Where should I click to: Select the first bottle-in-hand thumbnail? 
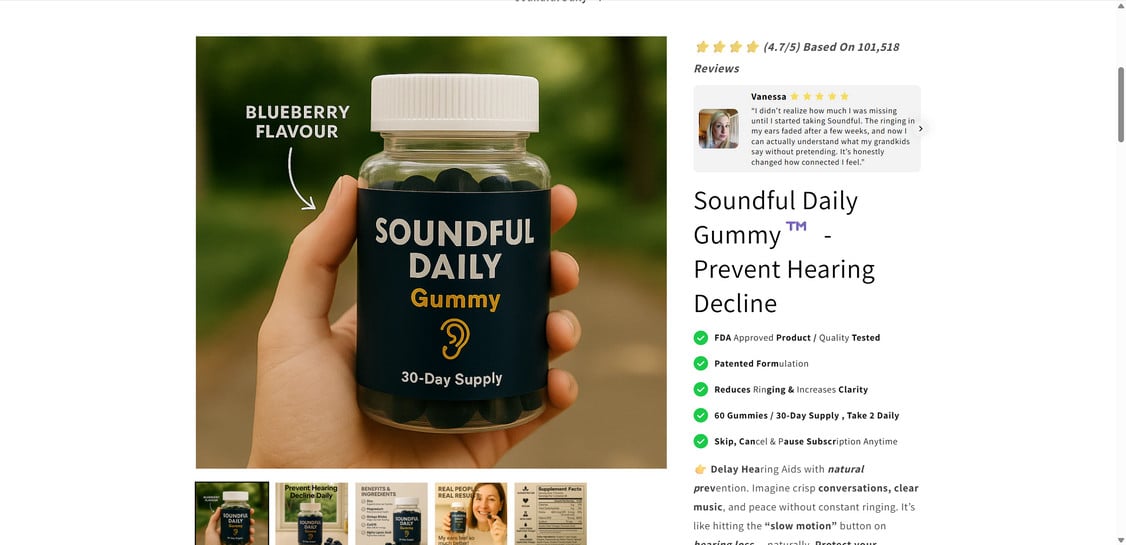pyautogui.click(x=232, y=513)
